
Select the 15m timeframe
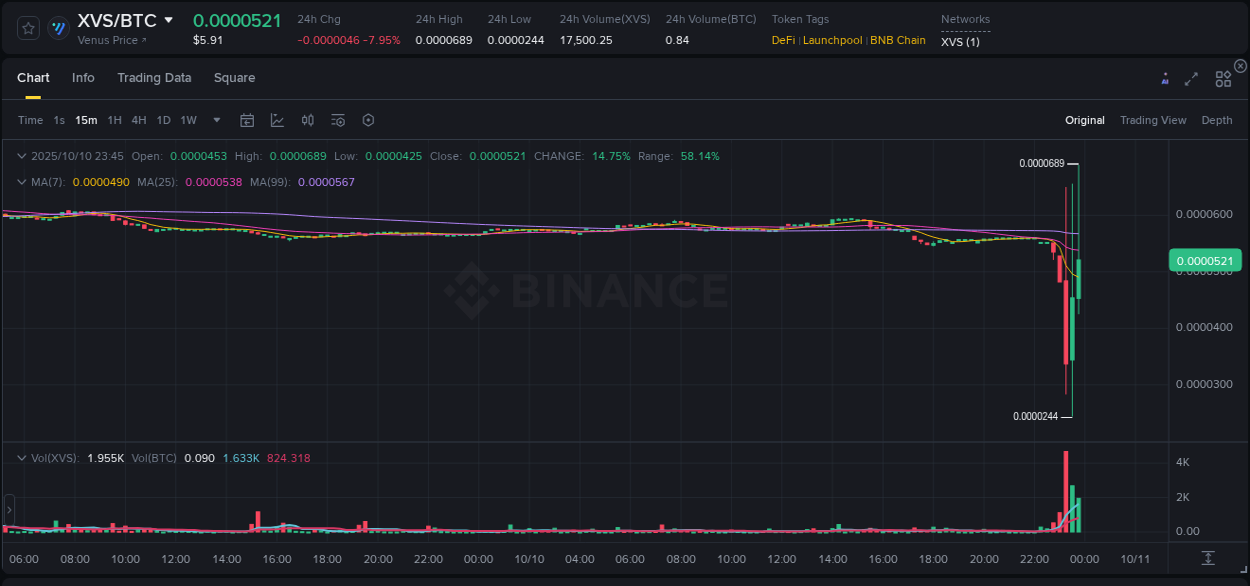(86, 120)
